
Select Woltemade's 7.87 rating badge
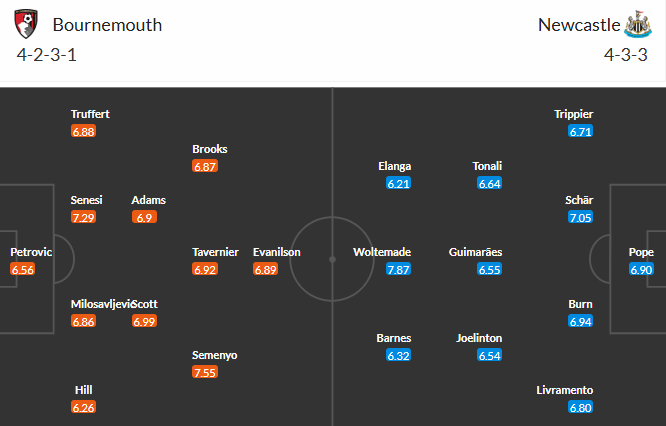[399, 270]
